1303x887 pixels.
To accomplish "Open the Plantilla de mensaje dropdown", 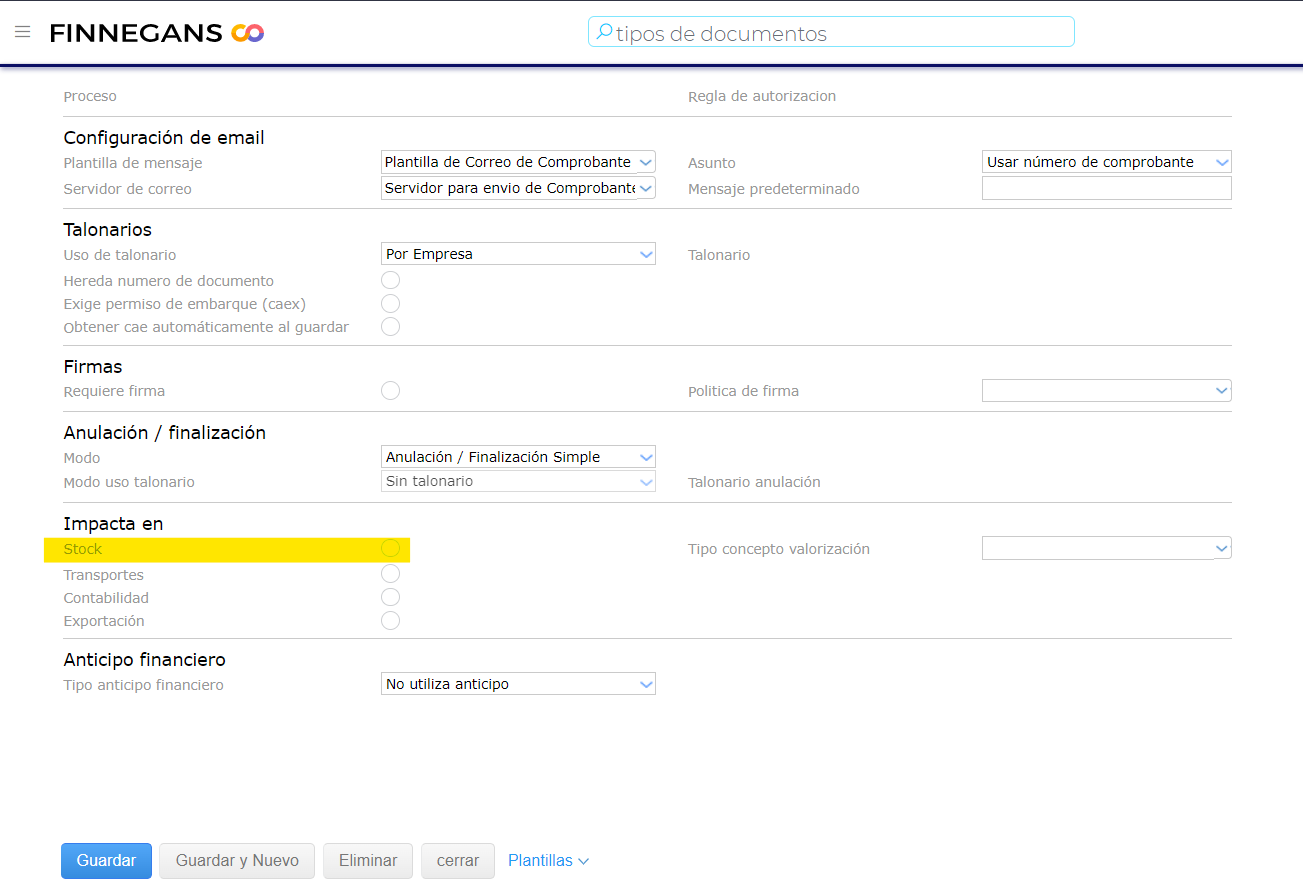I will coord(518,162).
